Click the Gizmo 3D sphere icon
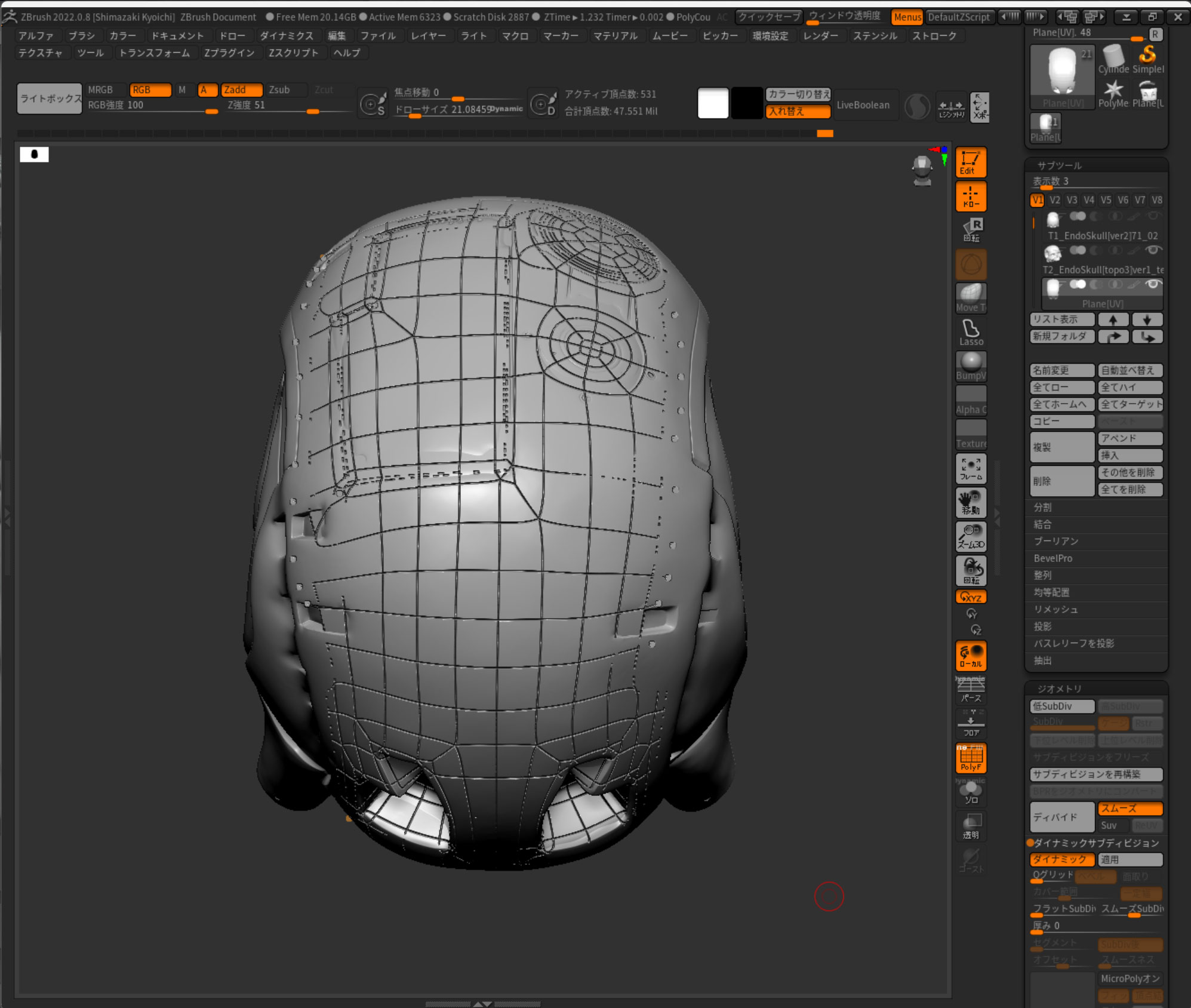The image size is (1191, 1008). click(917, 107)
